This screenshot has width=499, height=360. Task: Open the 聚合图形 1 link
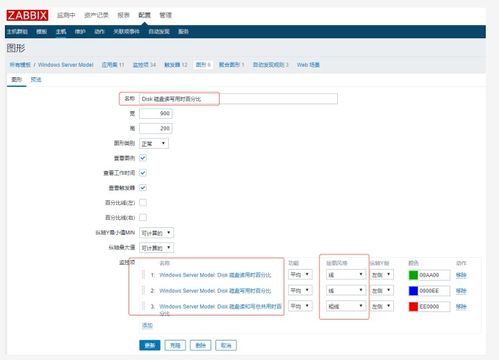(x=232, y=65)
